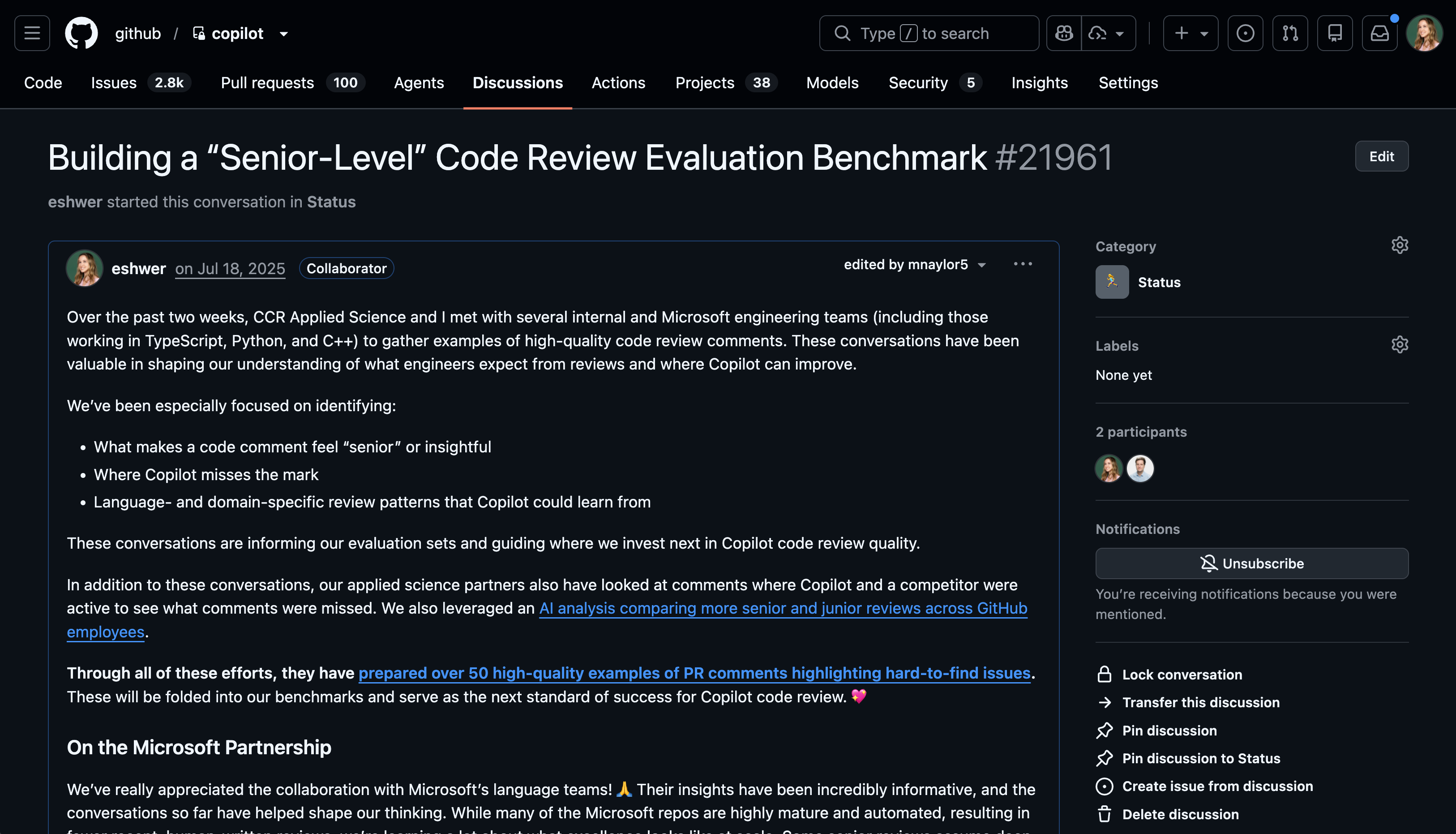Viewport: 1456px width, 834px height.
Task: Click the Category settings gear icon
Action: [x=1399, y=245]
